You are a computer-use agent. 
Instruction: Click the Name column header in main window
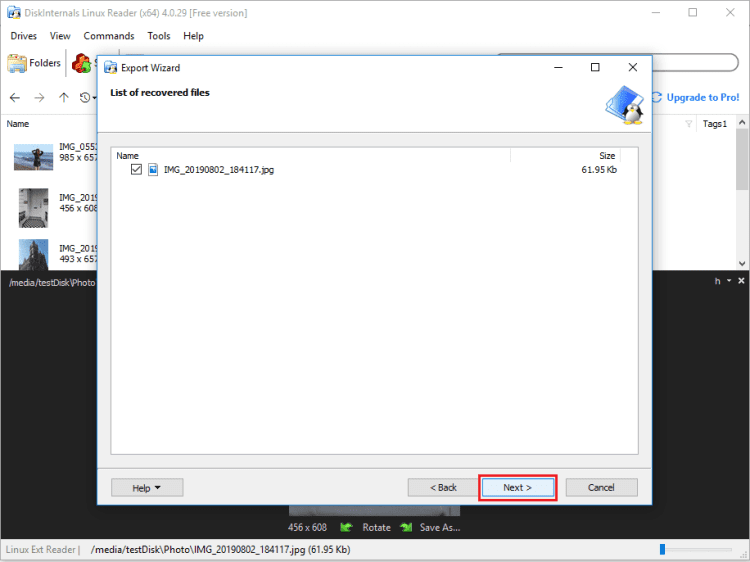tap(18, 124)
